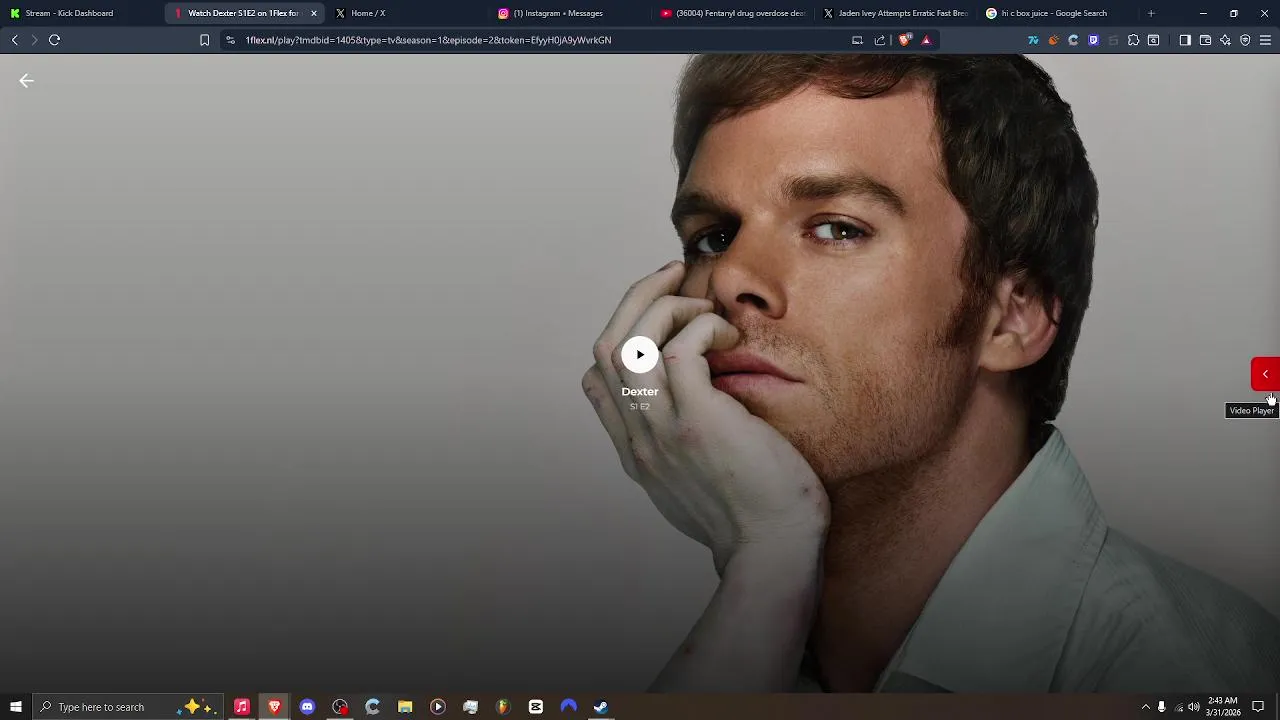Switch to Instagram Messages tab
The width and height of the screenshot is (1280, 720).
click(x=570, y=13)
